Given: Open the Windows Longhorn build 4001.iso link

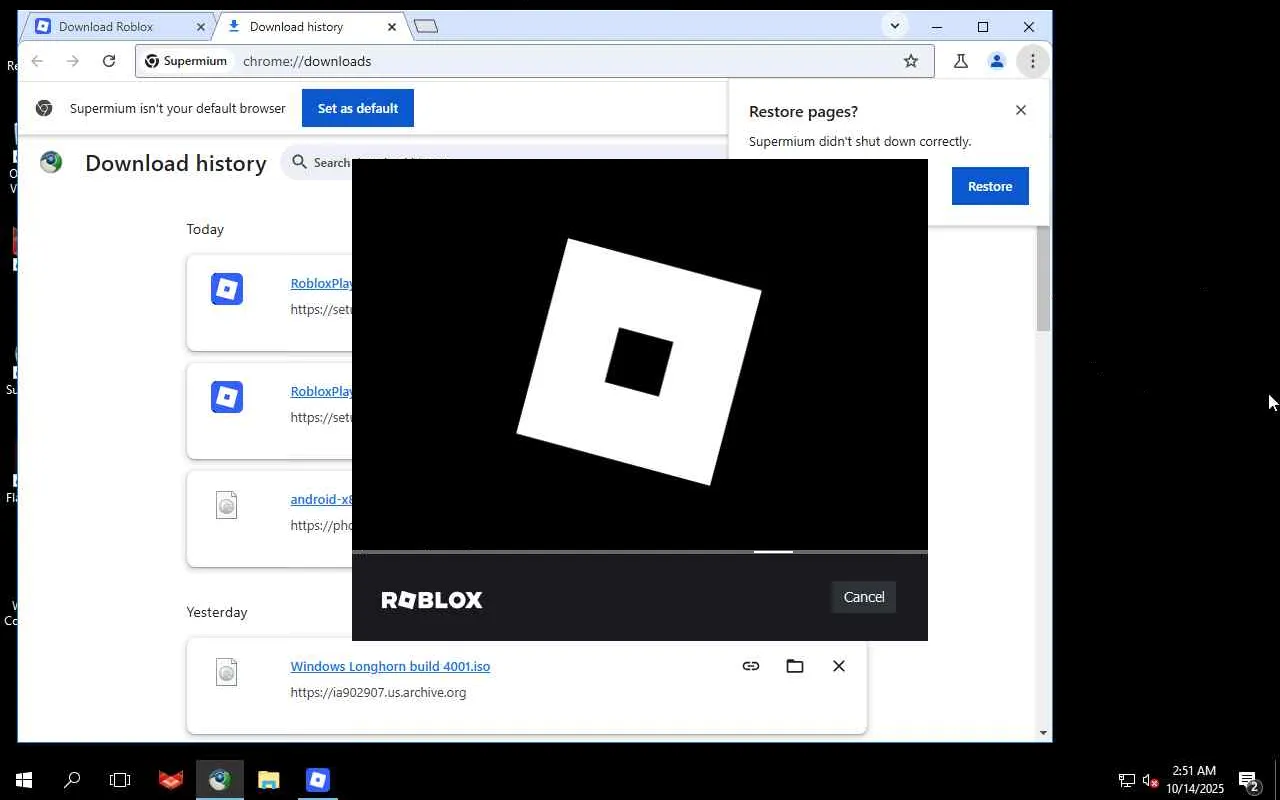Looking at the screenshot, I should point(390,666).
